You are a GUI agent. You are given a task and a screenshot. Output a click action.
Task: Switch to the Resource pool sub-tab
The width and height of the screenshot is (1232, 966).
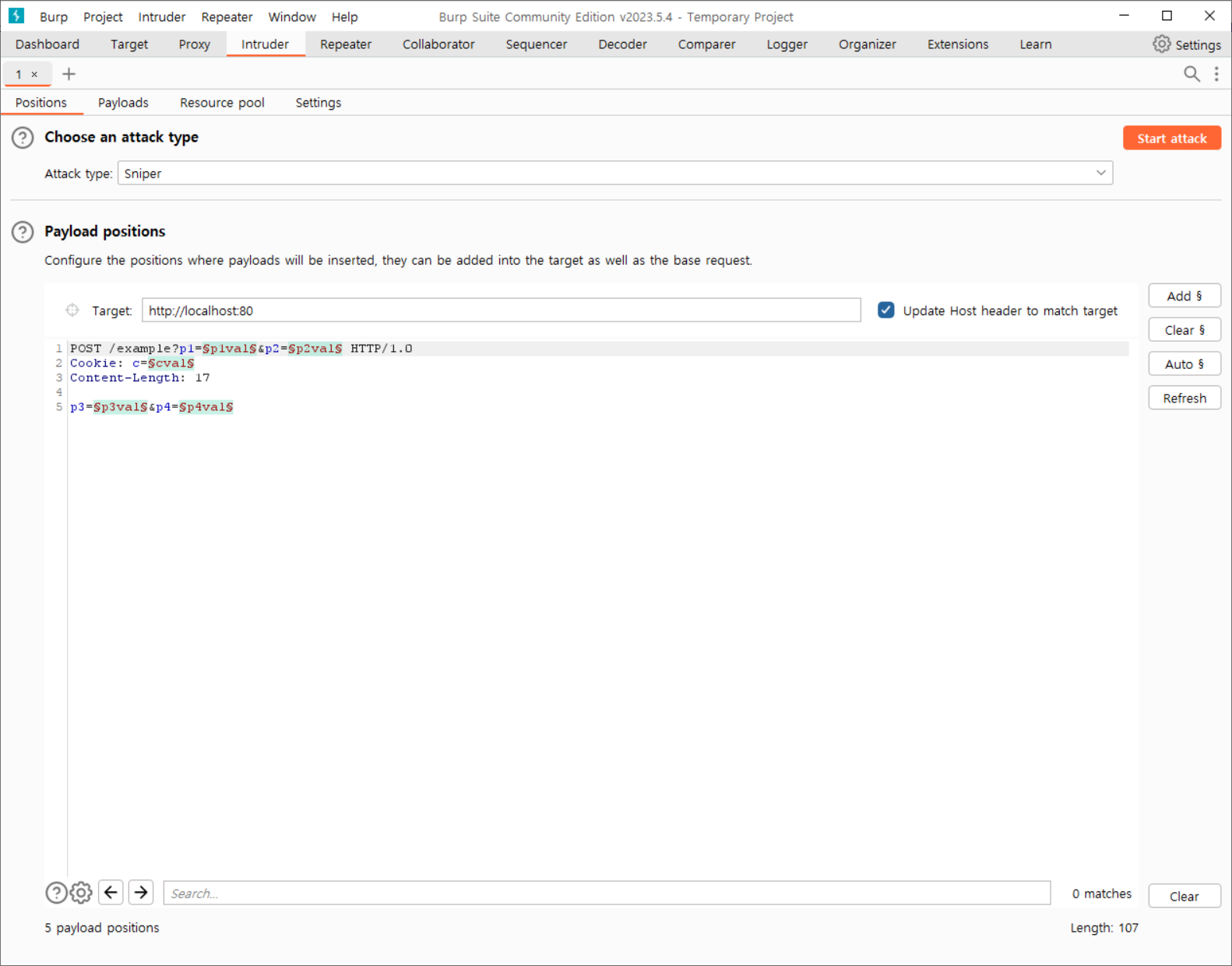click(x=222, y=103)
